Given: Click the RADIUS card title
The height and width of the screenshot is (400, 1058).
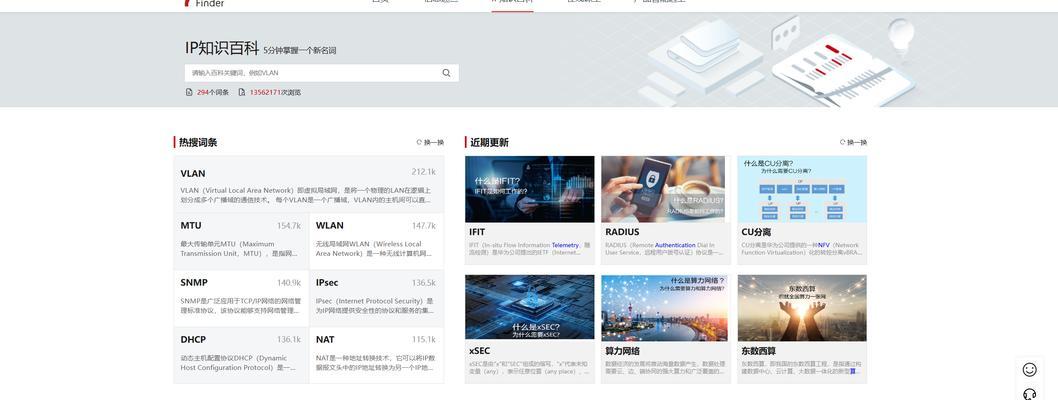Looking at the screenshot, I should (622, 232).
